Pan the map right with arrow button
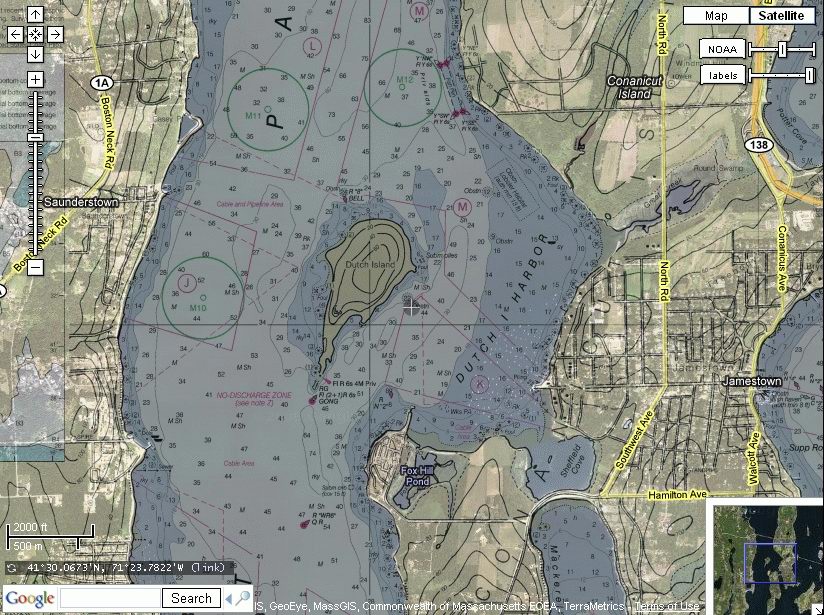 coord(55,35)
